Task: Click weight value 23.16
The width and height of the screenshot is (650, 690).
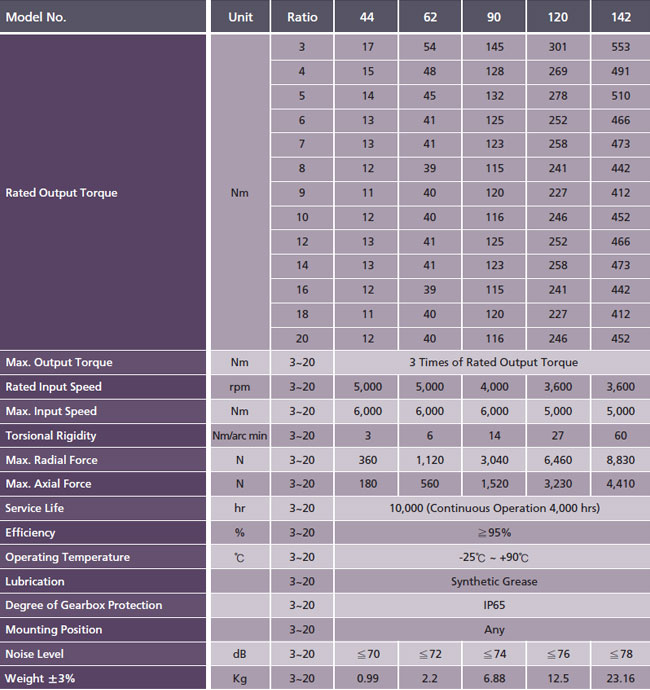Action: [x=621, y=678]
